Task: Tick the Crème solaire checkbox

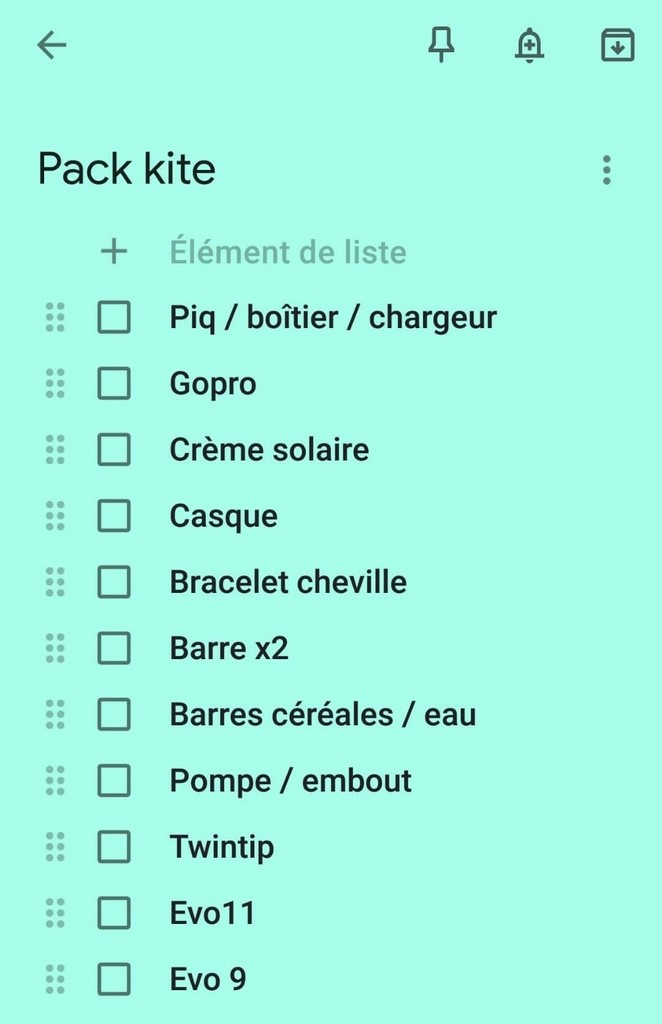Action: (x=114, y=450)
